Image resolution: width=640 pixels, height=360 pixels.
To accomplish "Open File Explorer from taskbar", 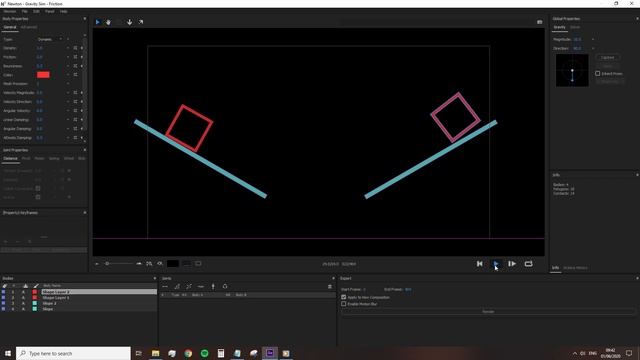I will [x=156, y=353].
